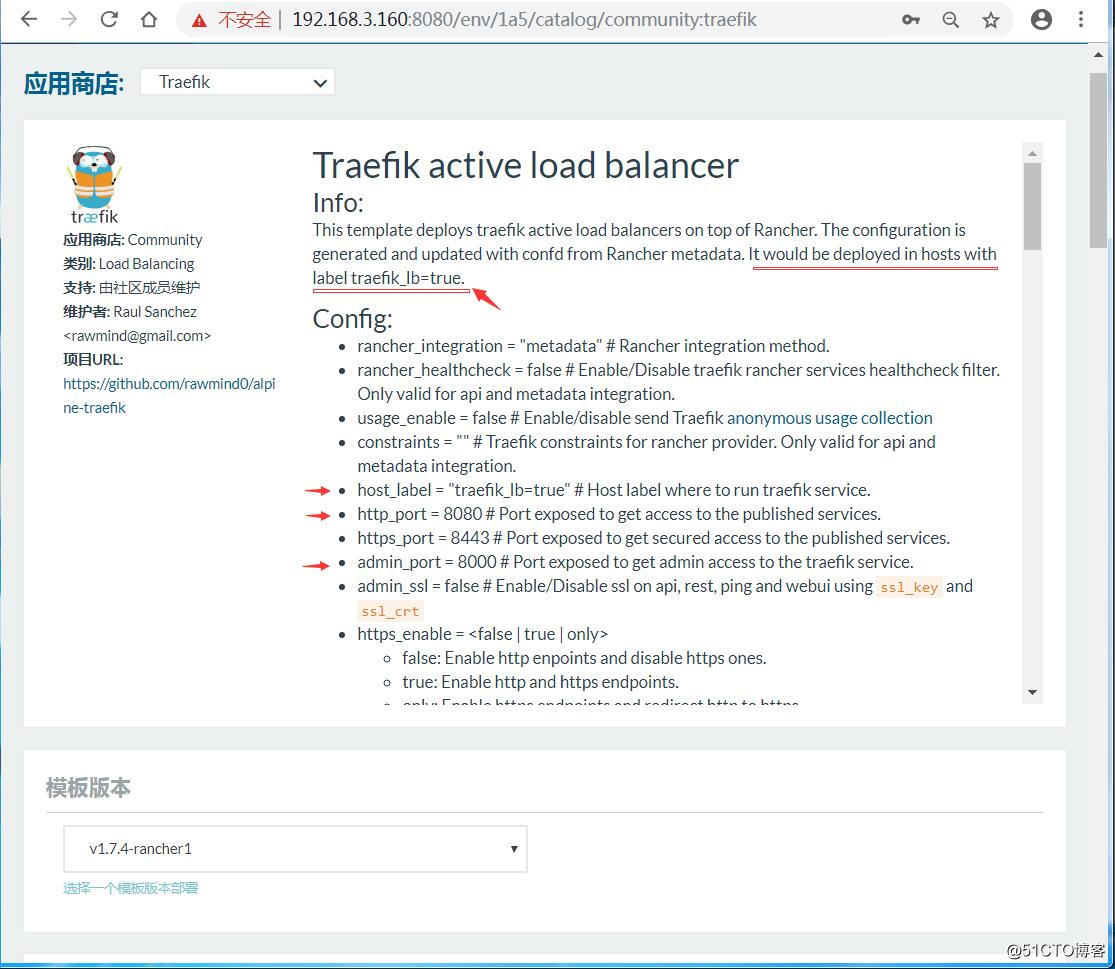Open the user profile avatar icon

tap(1041, 19)
